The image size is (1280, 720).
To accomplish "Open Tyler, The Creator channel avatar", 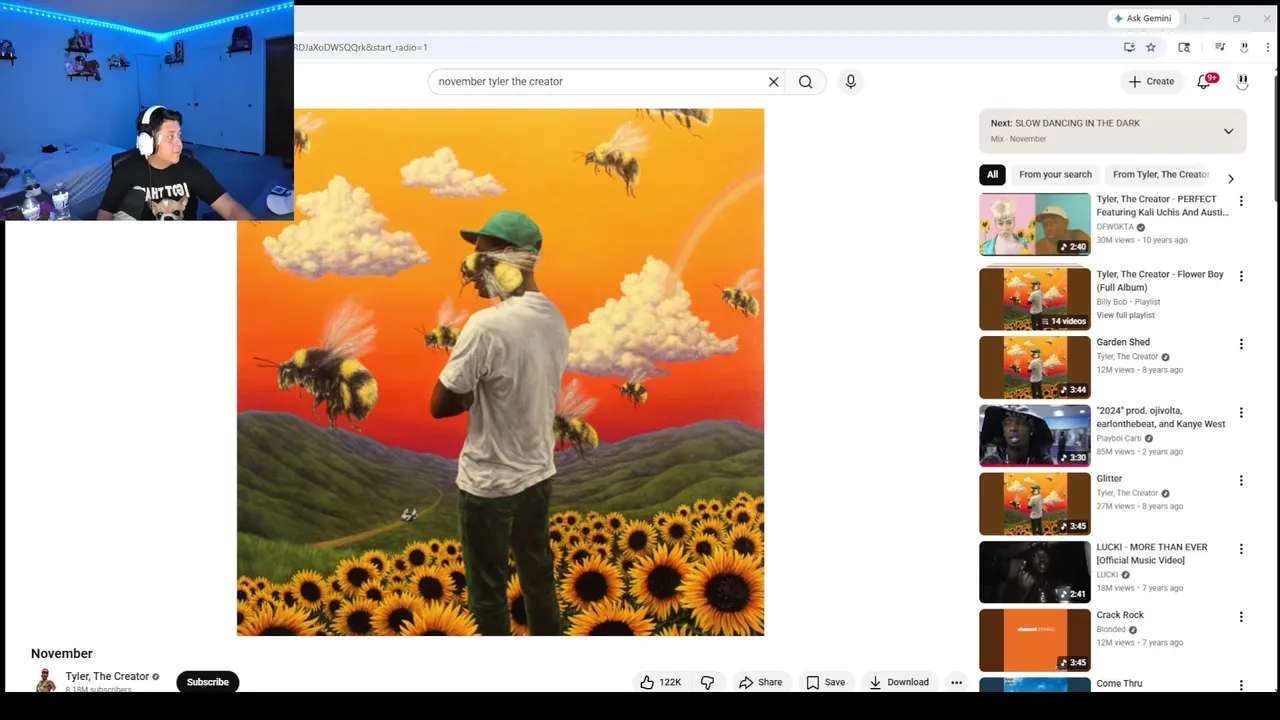I will pos(45,682).
